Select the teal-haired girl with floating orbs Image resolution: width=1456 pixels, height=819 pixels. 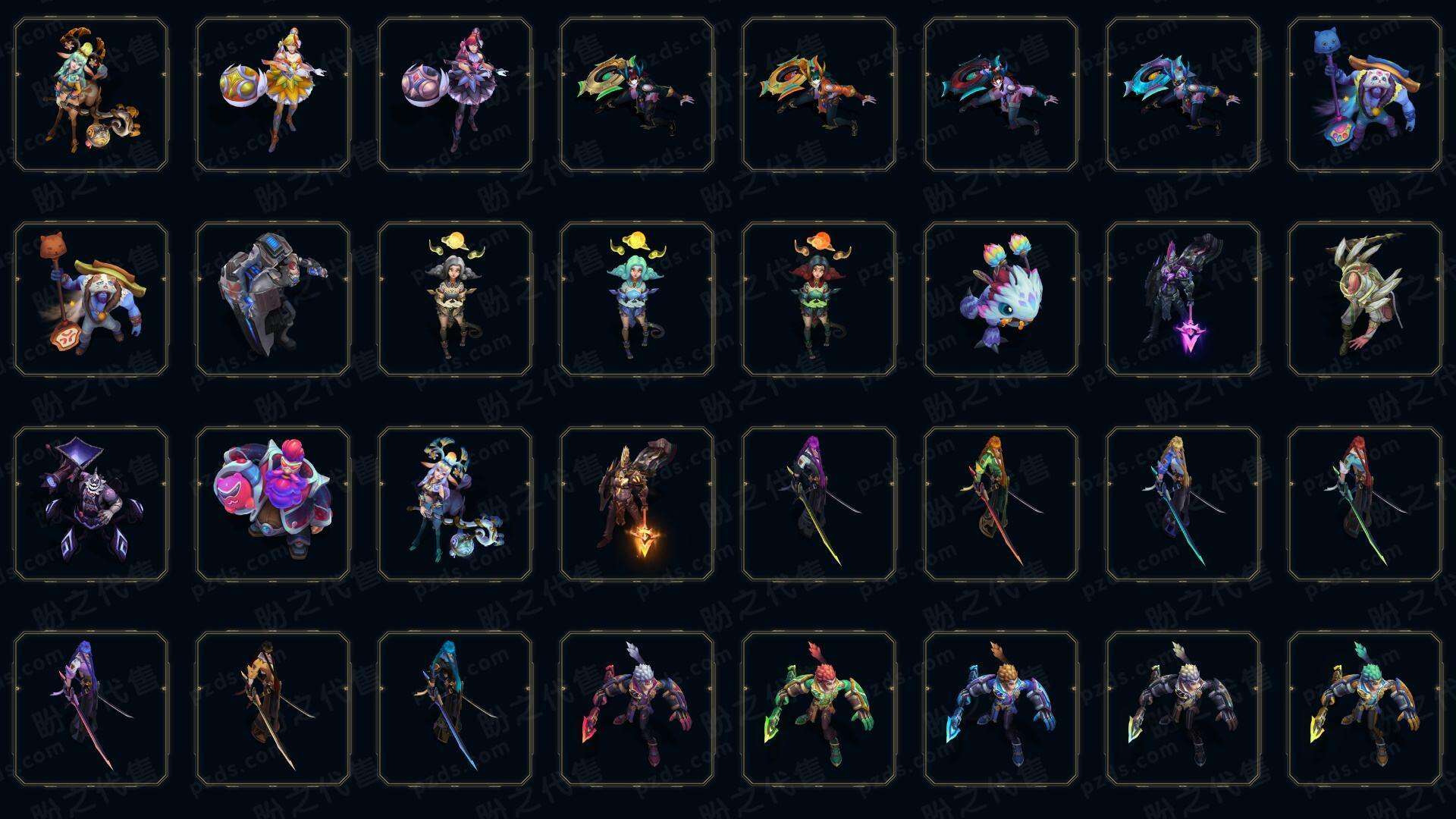click(x=637, y=299)
